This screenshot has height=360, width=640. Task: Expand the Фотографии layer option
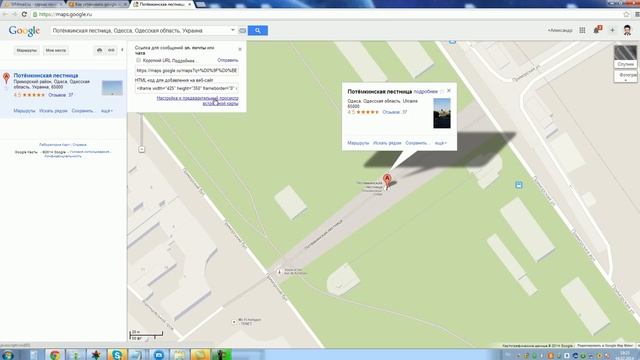(626, 76)
